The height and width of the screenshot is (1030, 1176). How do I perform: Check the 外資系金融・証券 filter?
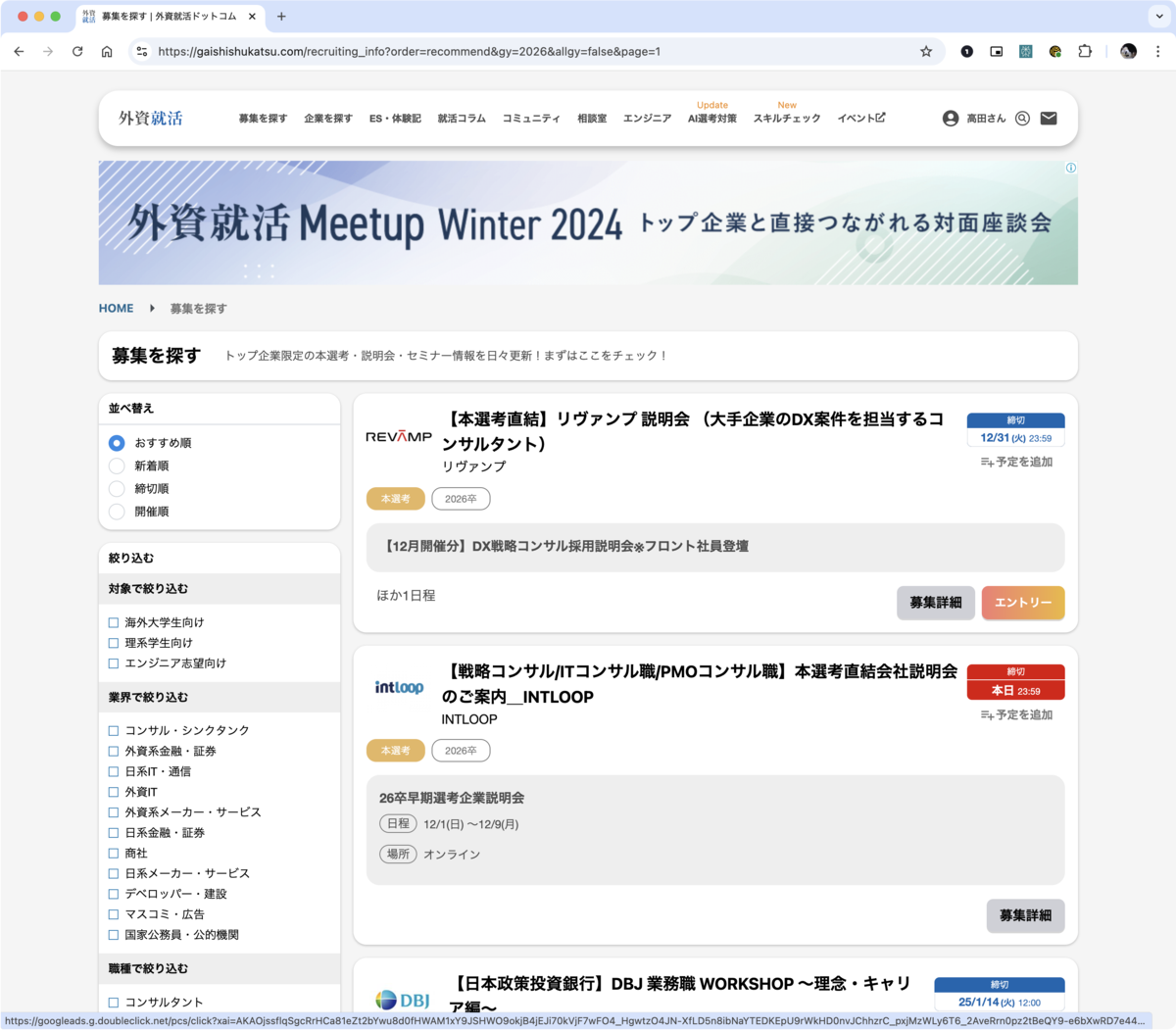click(114, 751)
